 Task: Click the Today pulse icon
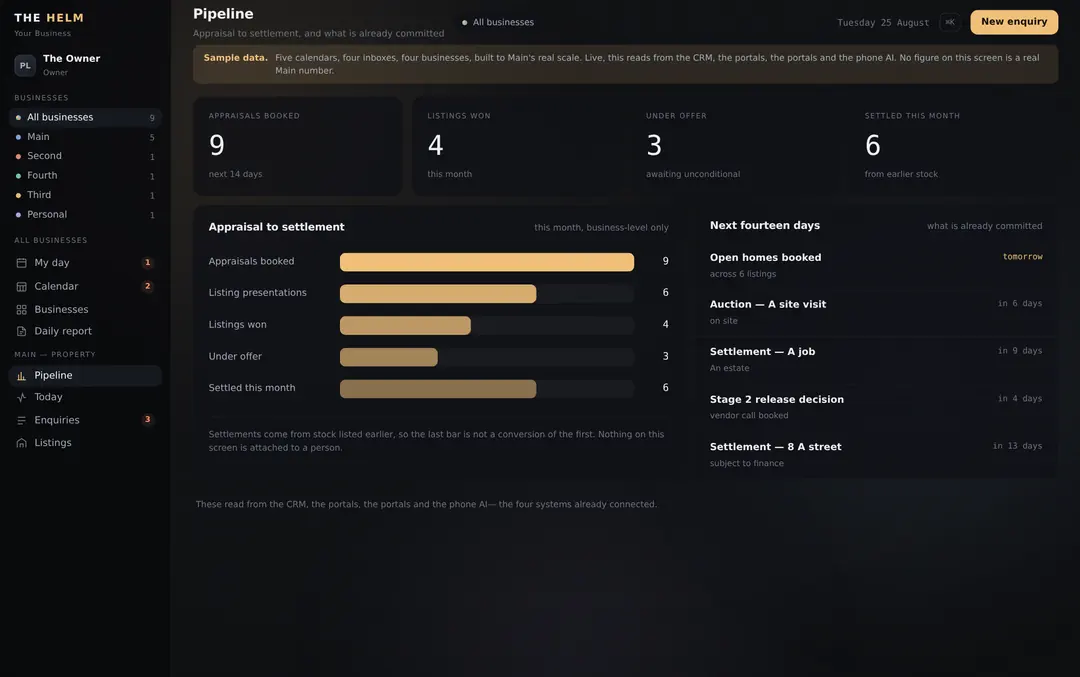(x=21, y=397)
